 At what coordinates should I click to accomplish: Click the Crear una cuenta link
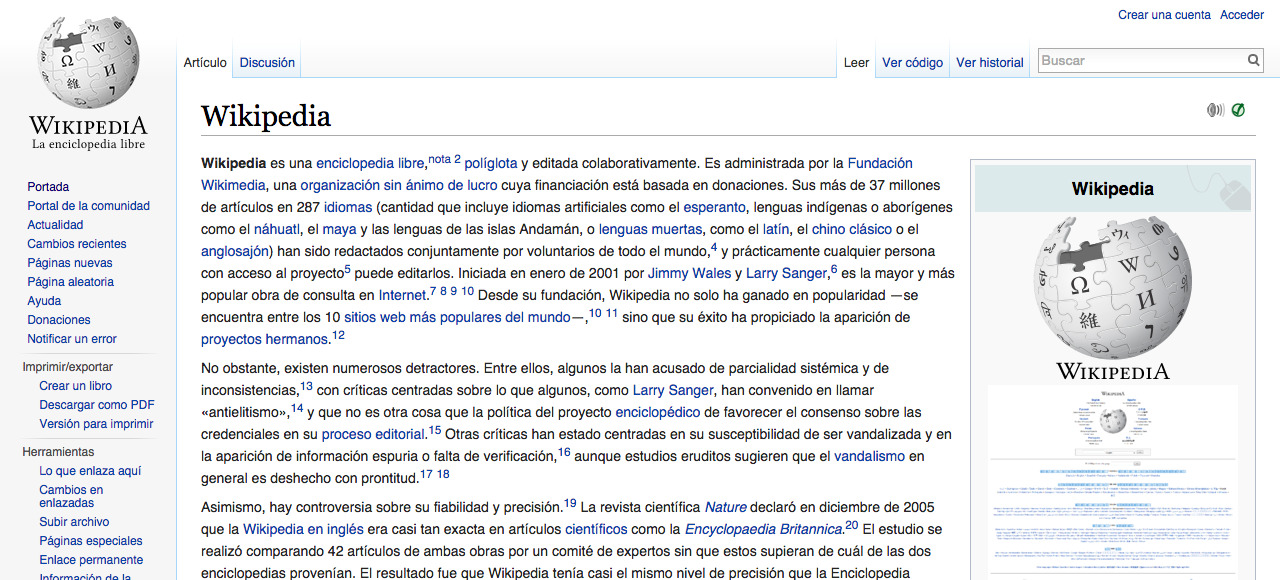coord(1164,15)
